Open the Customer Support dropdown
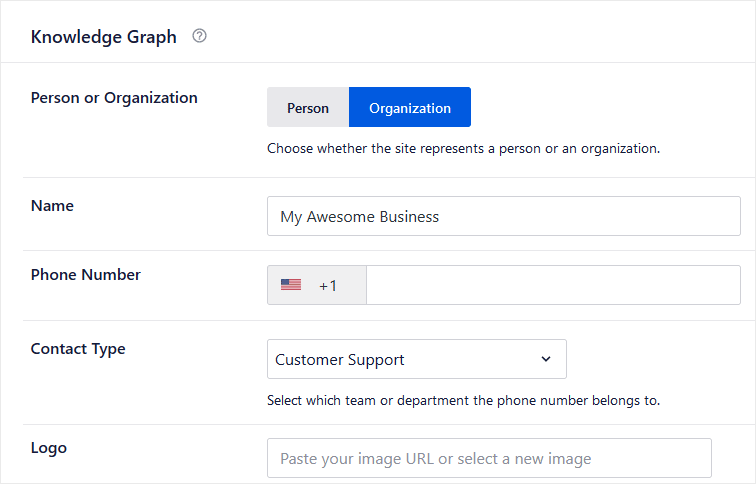756x484 pixels. pos(416,359)
